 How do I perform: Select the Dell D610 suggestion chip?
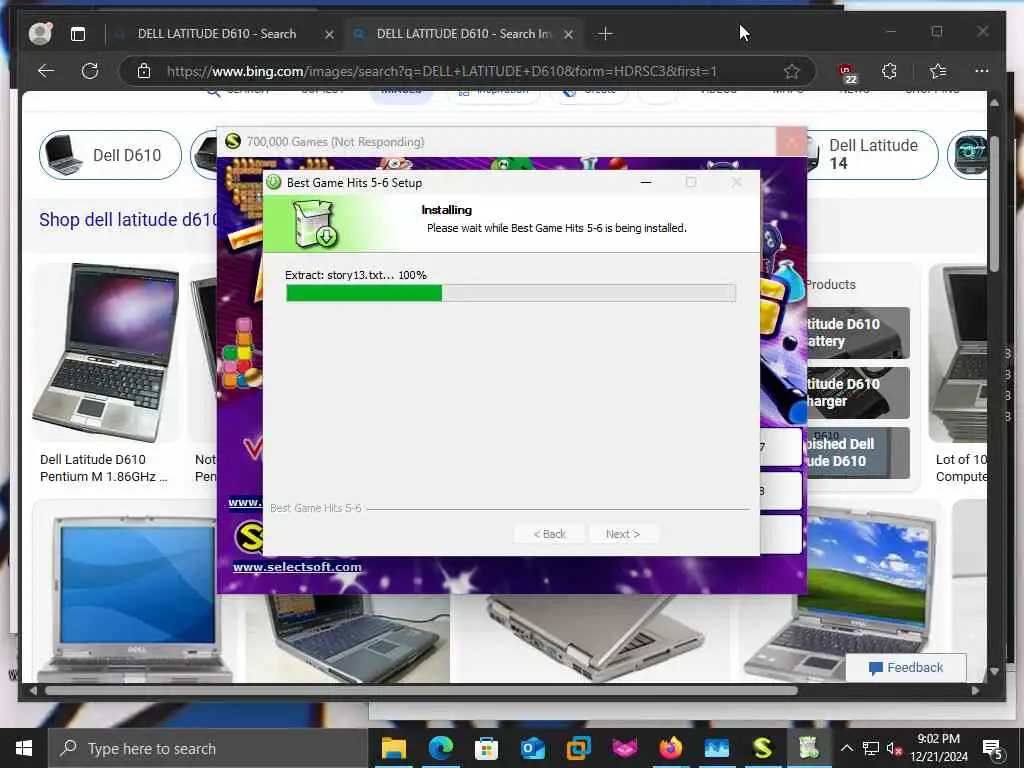[x=110, y=155]
